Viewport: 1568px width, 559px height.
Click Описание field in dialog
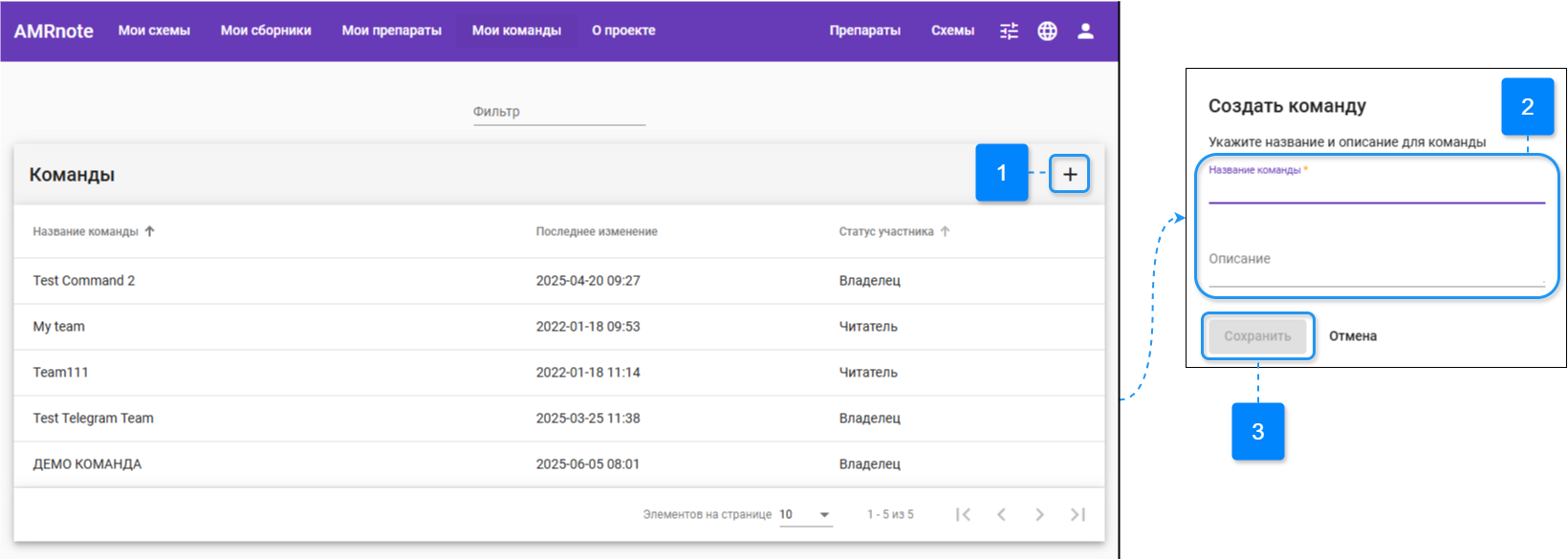pyautogui.click(x=1377, y=266)
